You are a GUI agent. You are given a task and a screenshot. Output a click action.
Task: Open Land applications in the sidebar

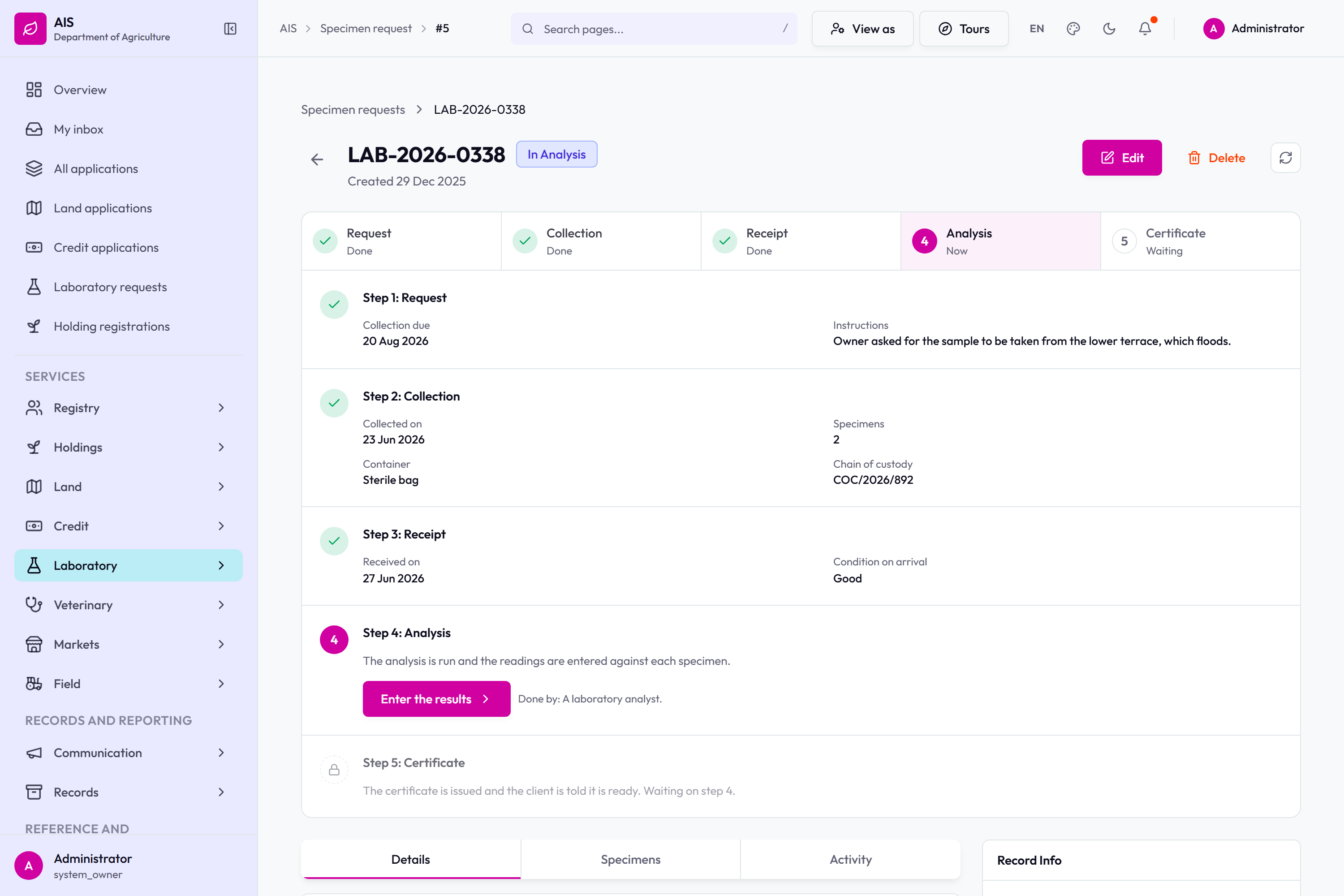(129, 208)
